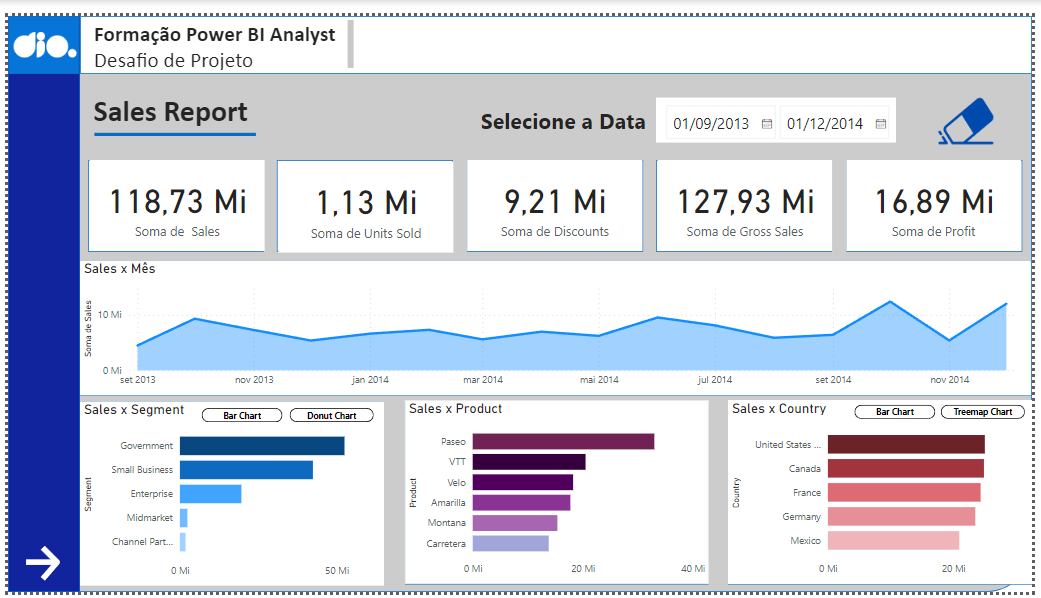Switch Country visual to Treemap Chart
1041x598 pixels.
pyautogui.click(x=983, y=411)
